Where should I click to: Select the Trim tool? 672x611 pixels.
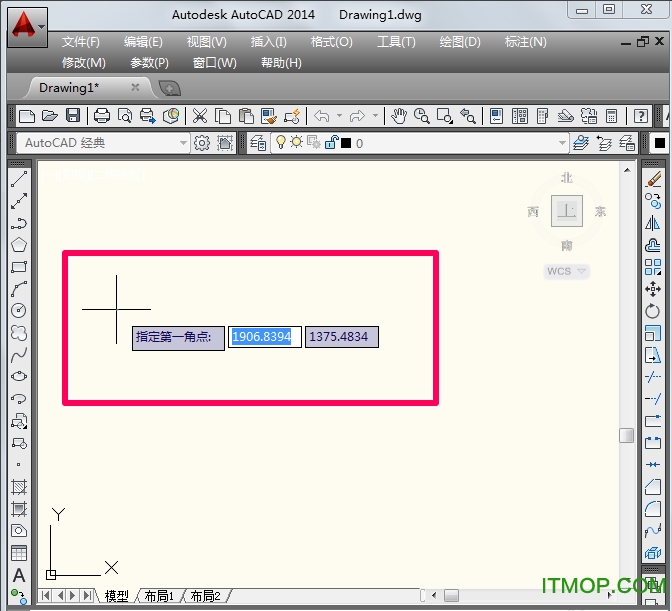[x=653, y=377]
